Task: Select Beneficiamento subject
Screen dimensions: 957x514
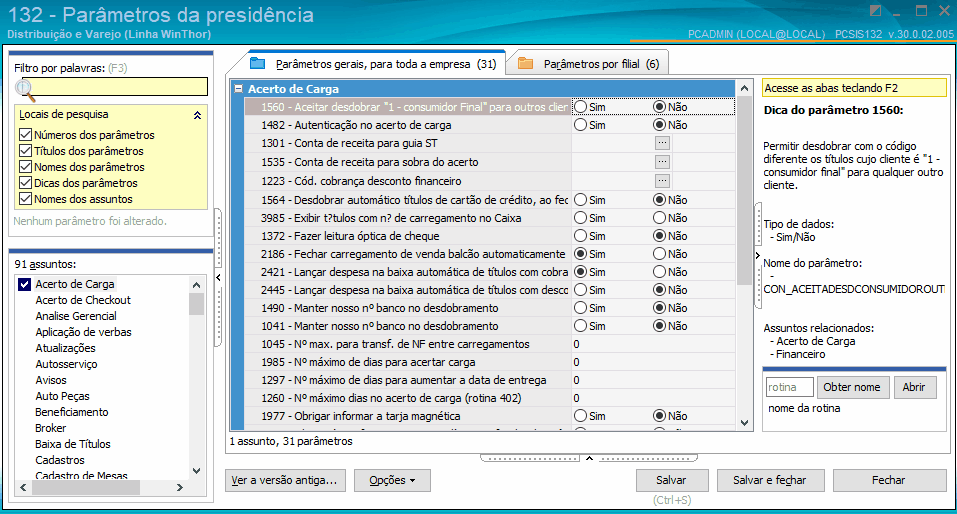Action: pos(71,412)
